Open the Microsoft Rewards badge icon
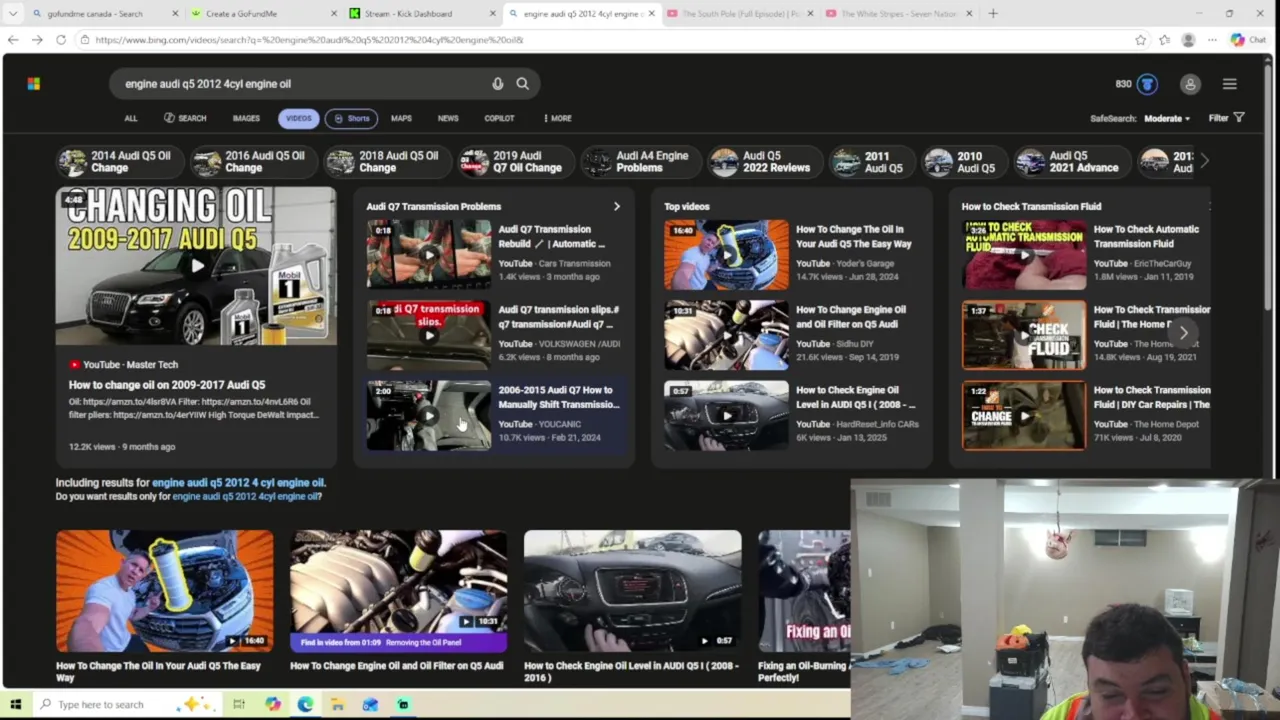 [x=1147, y=84]
